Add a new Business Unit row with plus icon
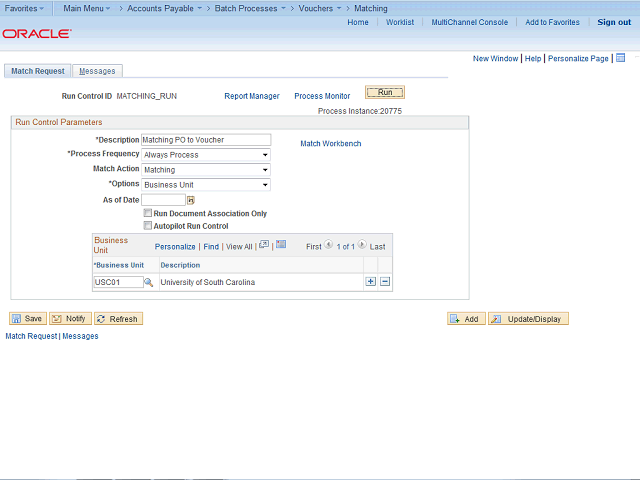Screen dimensions: 640x480 [371, 282]
